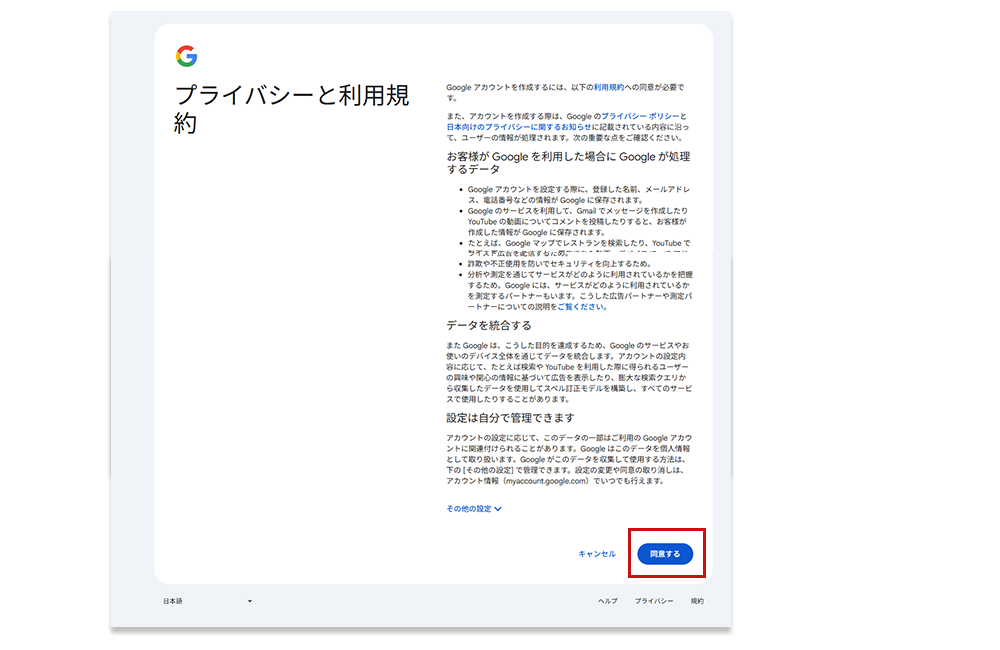Click the データを統合する heading
Screen dimensions: 1000x650
pos(489,325)
